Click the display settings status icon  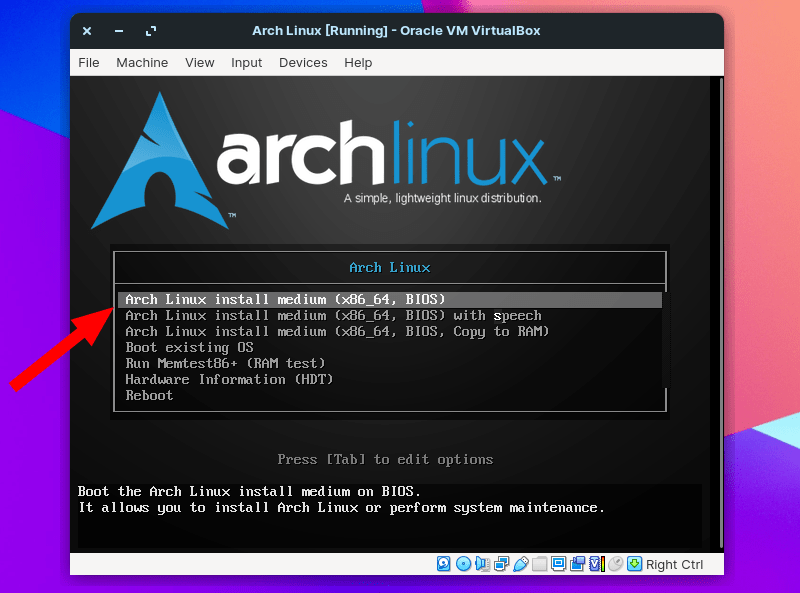coord(557,564)
